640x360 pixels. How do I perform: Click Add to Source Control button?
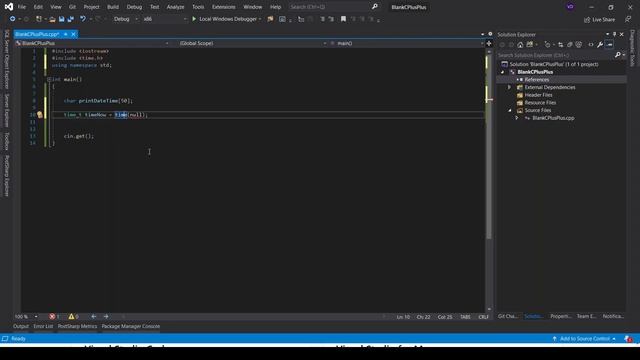[x=584, y=339]
